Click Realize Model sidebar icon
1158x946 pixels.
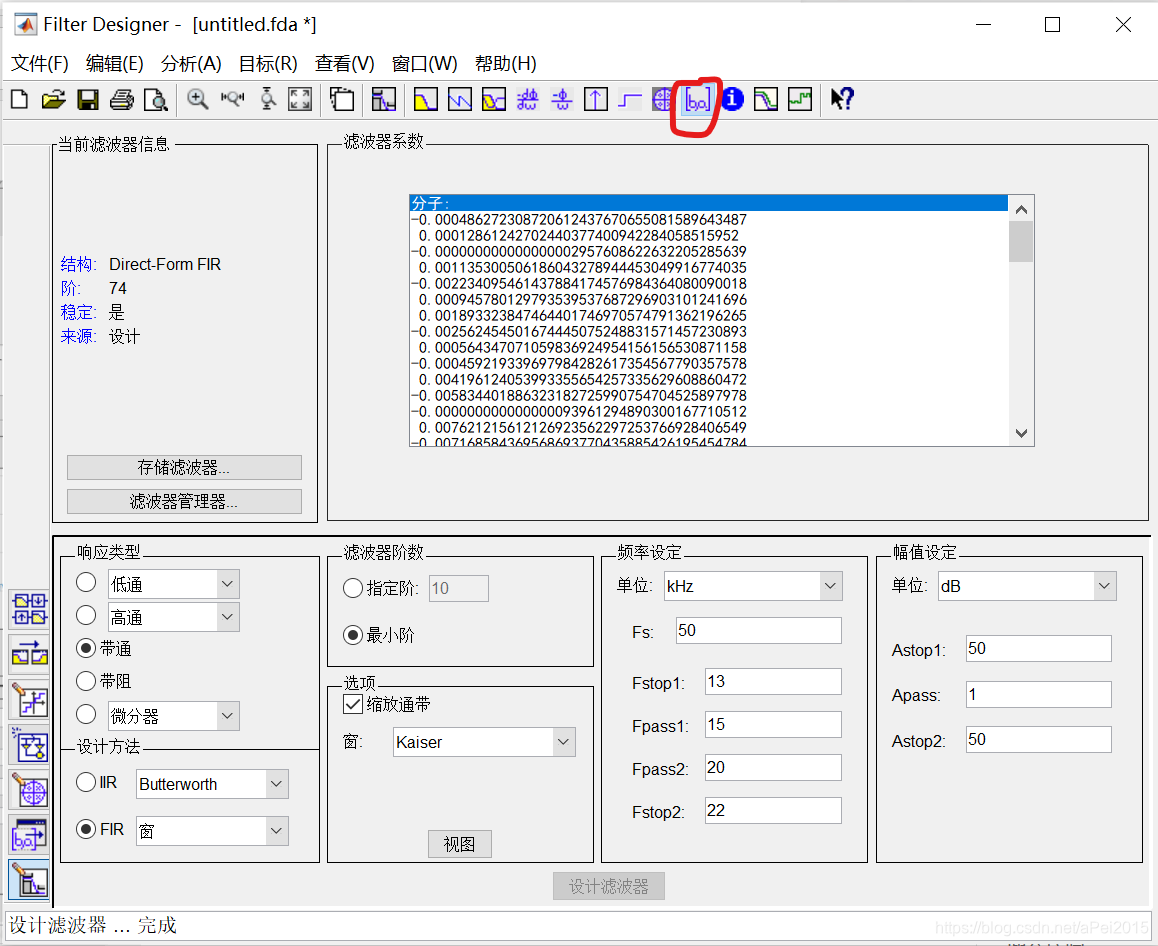coord(30,745)
